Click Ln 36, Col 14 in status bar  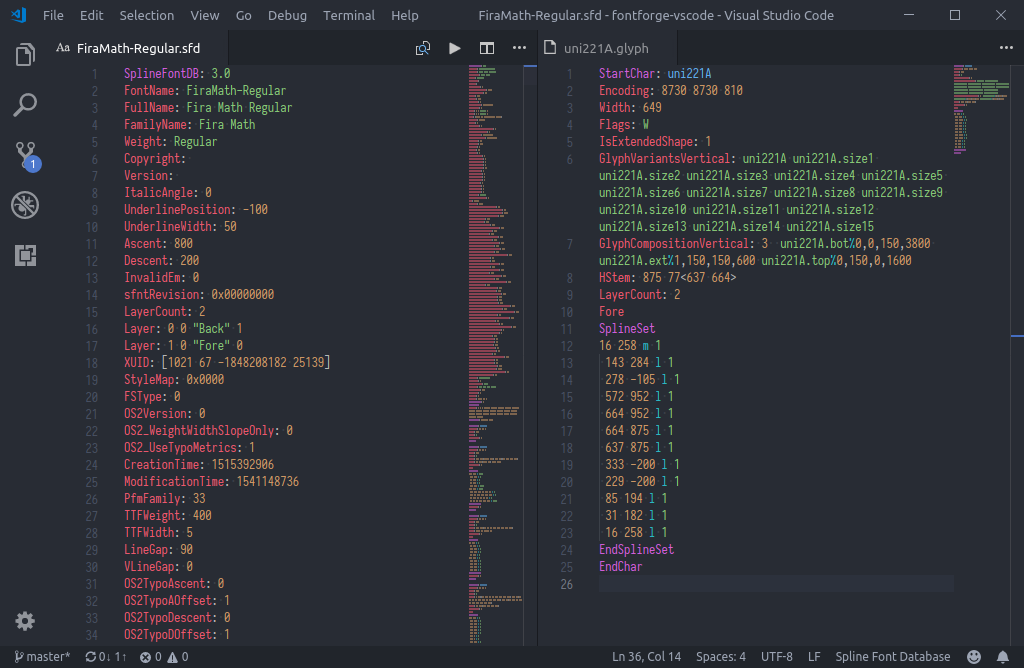[646, 656]
